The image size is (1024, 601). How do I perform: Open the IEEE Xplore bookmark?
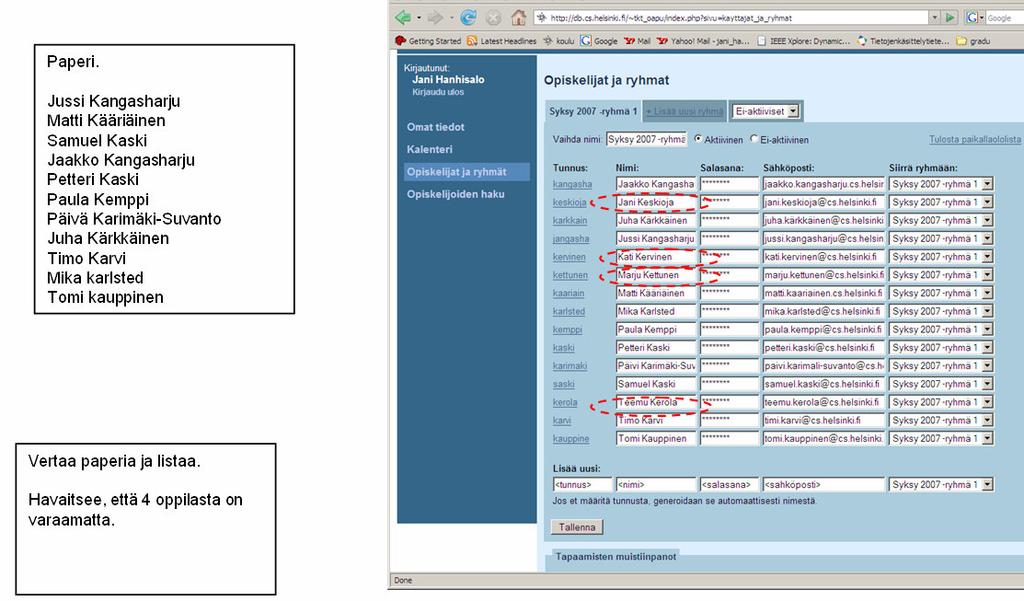pyautogui.click(x=804, y=41)
